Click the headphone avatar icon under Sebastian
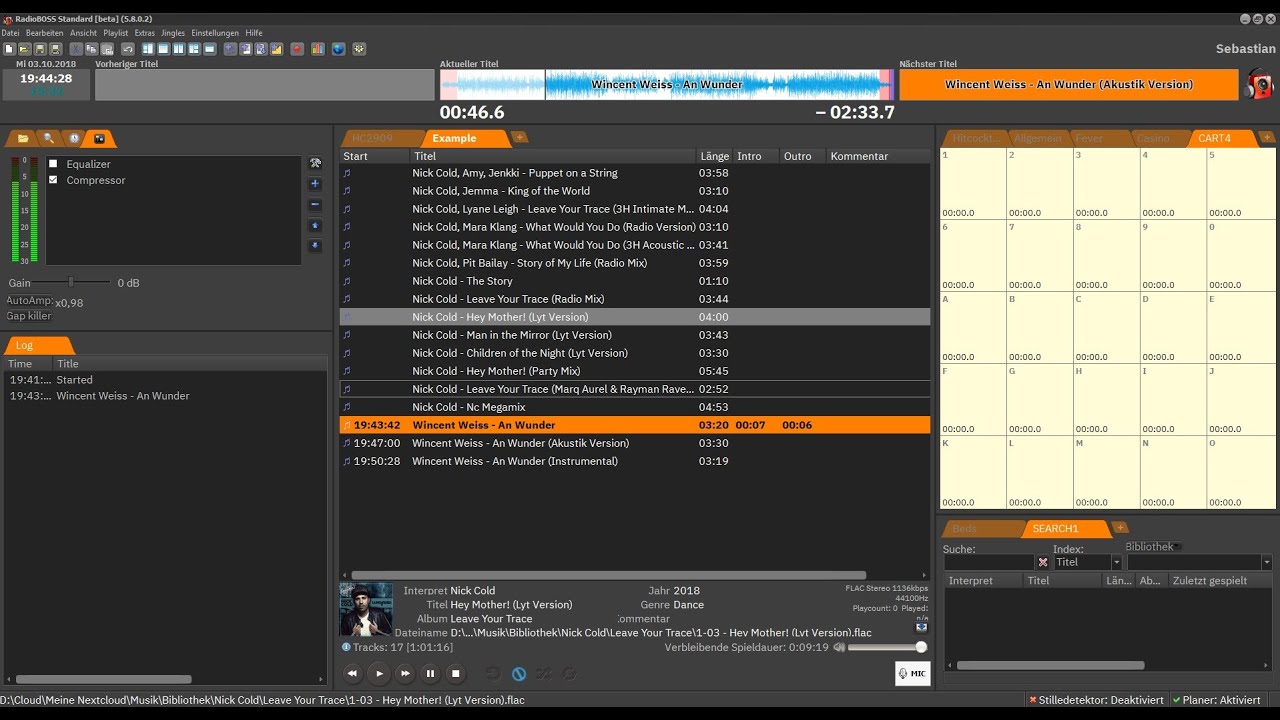This screenshot has height=720, width=1280. click(1259, 85)
